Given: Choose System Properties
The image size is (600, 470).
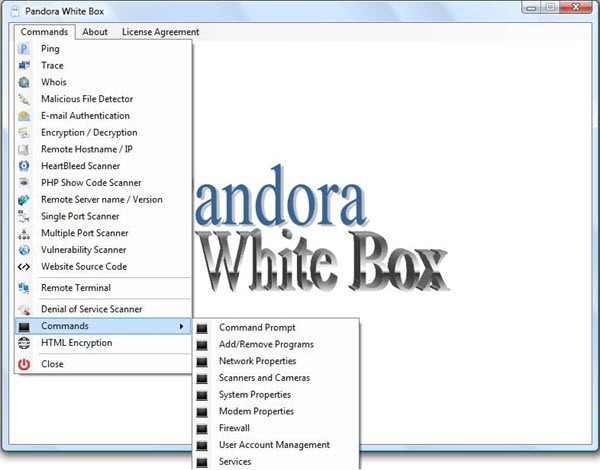Looking at the screenshot, I should 276,395.
